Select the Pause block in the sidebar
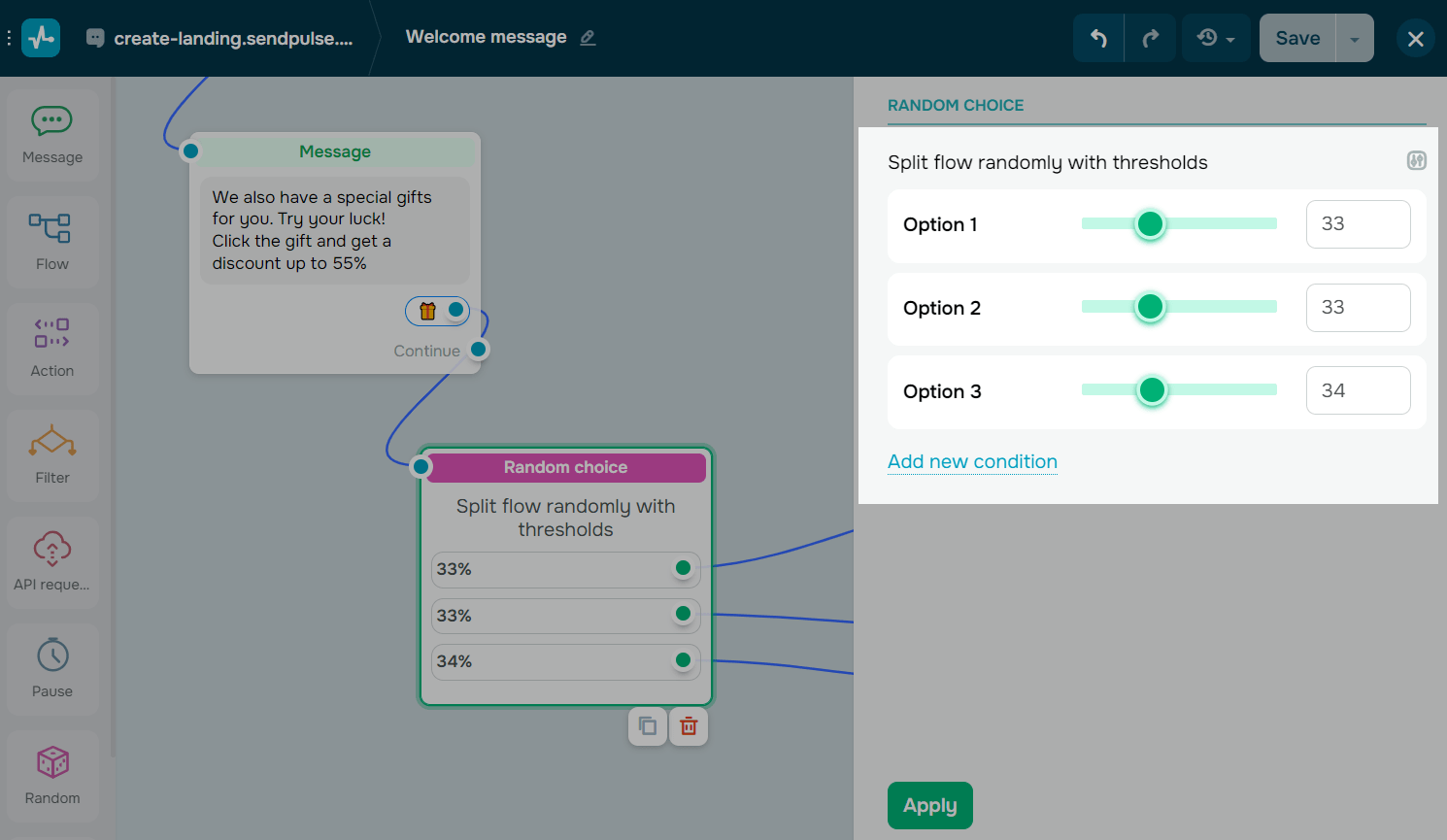Viewport: 1447px width, 840px height. point(51,668)
